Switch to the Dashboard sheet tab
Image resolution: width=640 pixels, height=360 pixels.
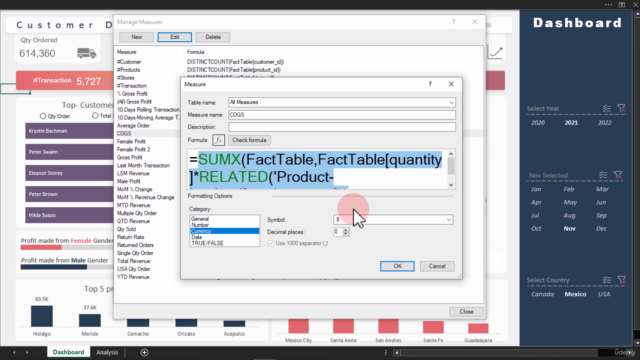pos(68,352)
